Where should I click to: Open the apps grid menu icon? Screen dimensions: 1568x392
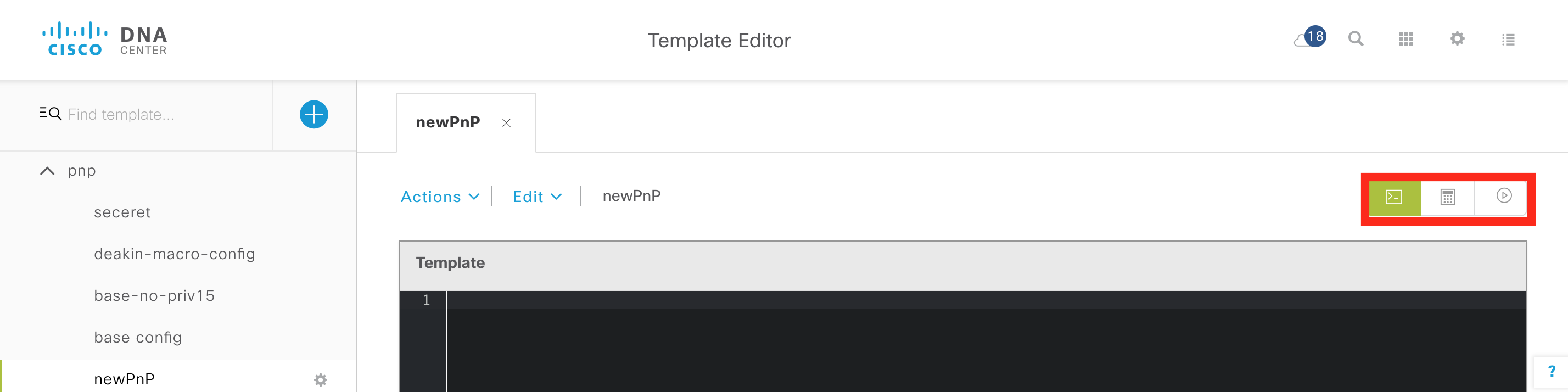[x=1406, y=40]
